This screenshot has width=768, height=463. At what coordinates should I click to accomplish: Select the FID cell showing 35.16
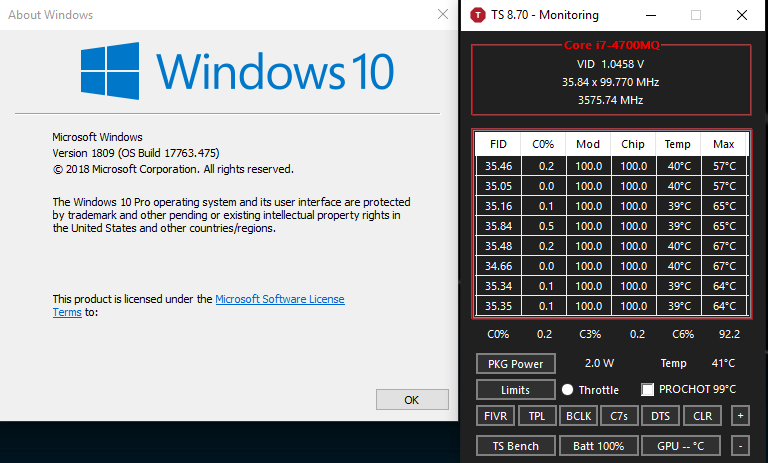coord(499,206)
